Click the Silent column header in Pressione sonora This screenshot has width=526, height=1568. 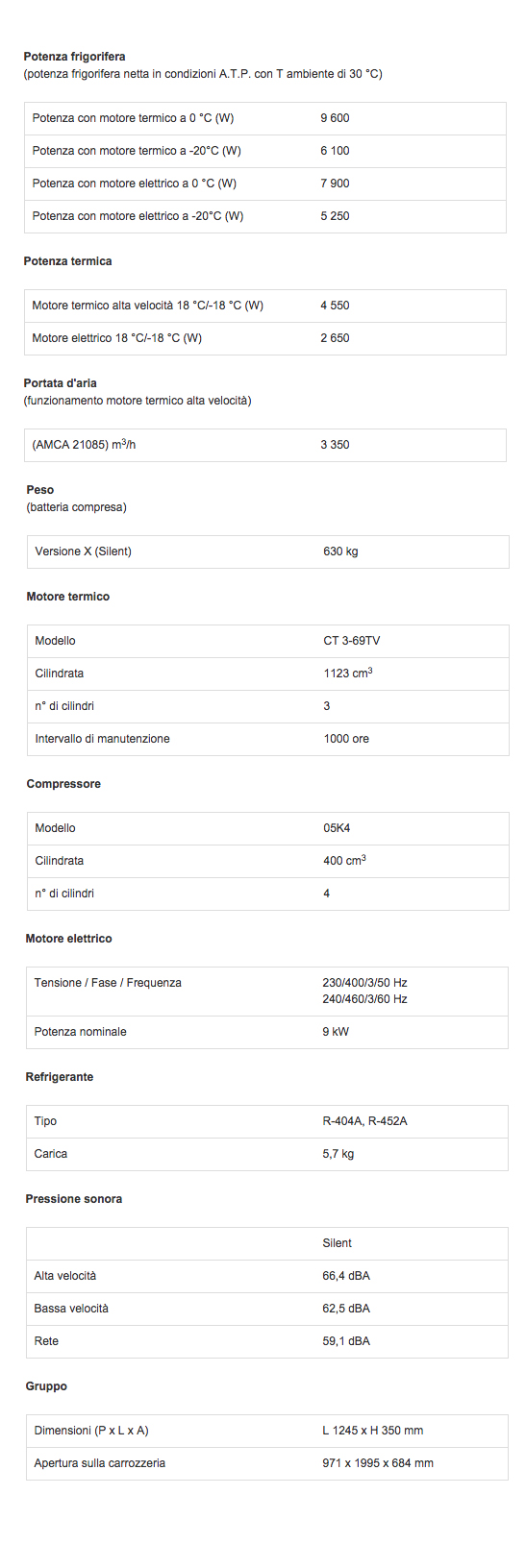click(x=337, y=1243)
